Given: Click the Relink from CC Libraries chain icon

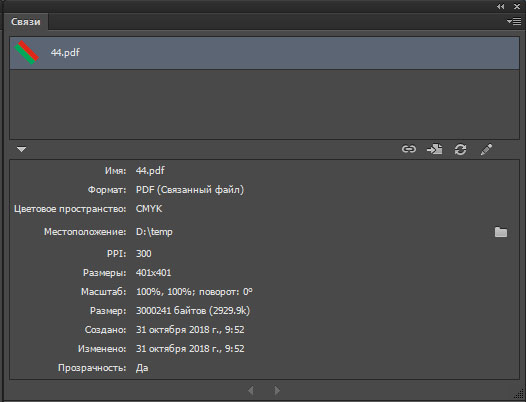Looking at the screenshot, I should click(x=409, y=149).
